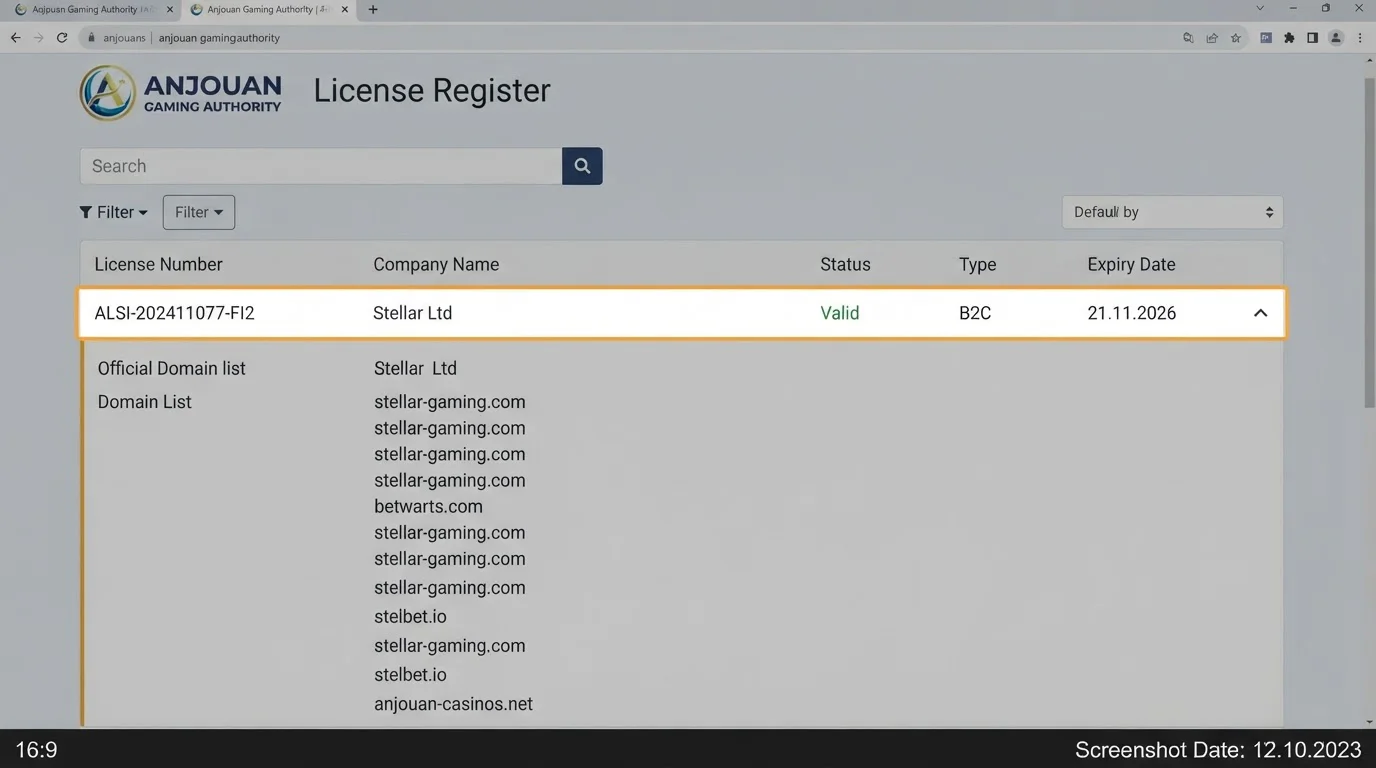The image size is (1376, 768).
Task: Switch to the inactive Aojpusn Gaming Authority tab
Action: (92, 10)
